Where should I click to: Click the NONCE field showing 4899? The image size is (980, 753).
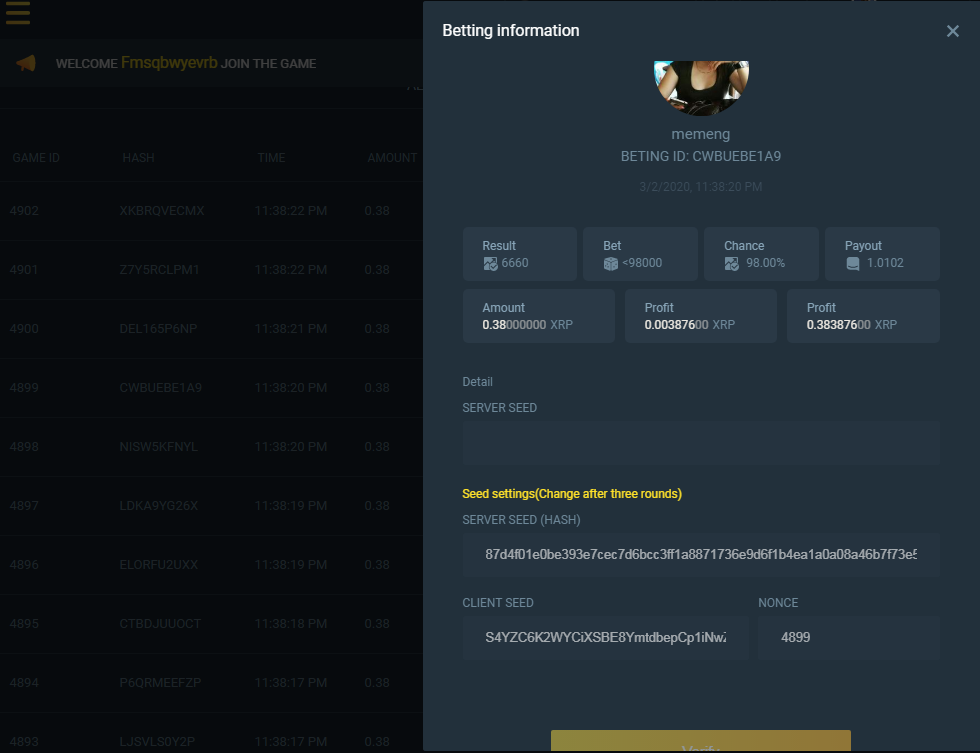(848, 637)
